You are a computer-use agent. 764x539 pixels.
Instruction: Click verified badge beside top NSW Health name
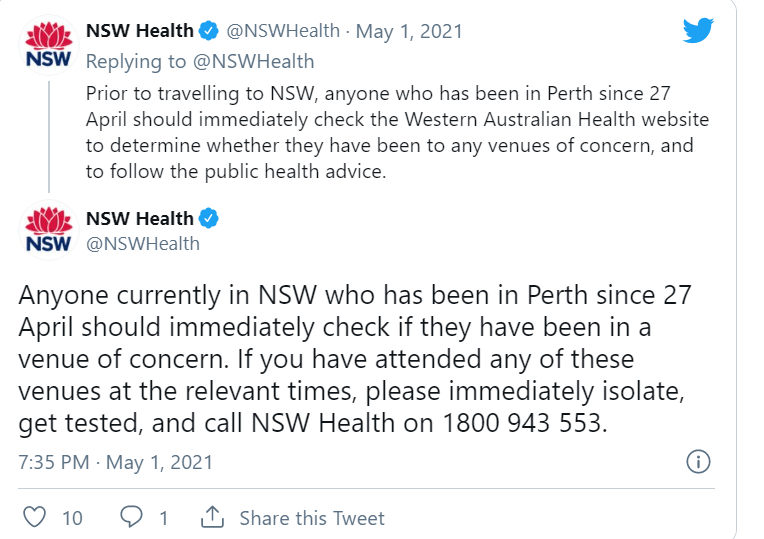tap(209, 31)
